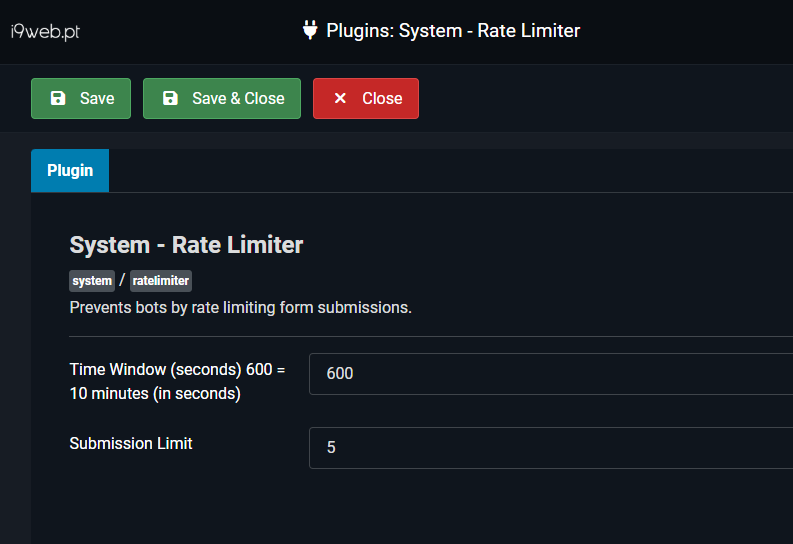The image size is (793, 544).
Task: Click the slash between system and ratelimiter
Action: tap(122, 281)
